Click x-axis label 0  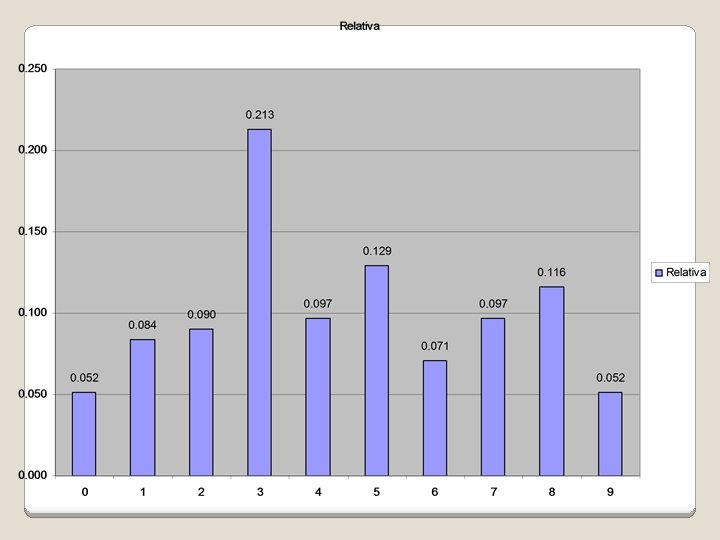[x=85, y=492]
